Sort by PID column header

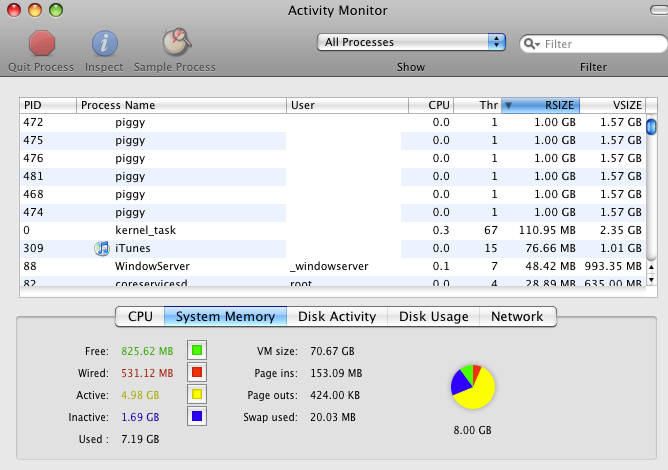[x=48, y=105]
